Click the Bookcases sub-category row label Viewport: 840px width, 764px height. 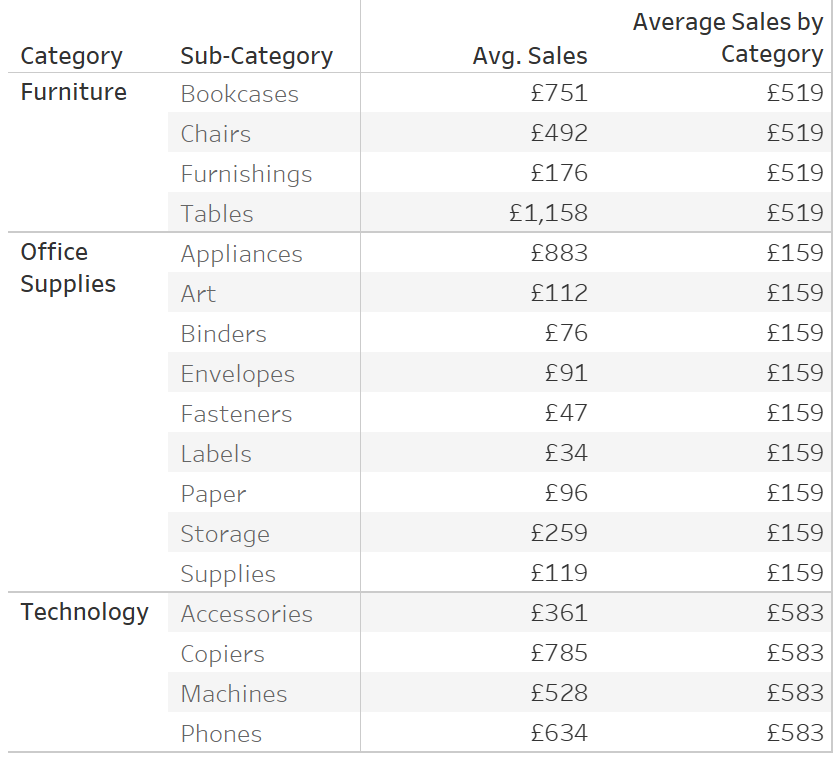[239, 94]
